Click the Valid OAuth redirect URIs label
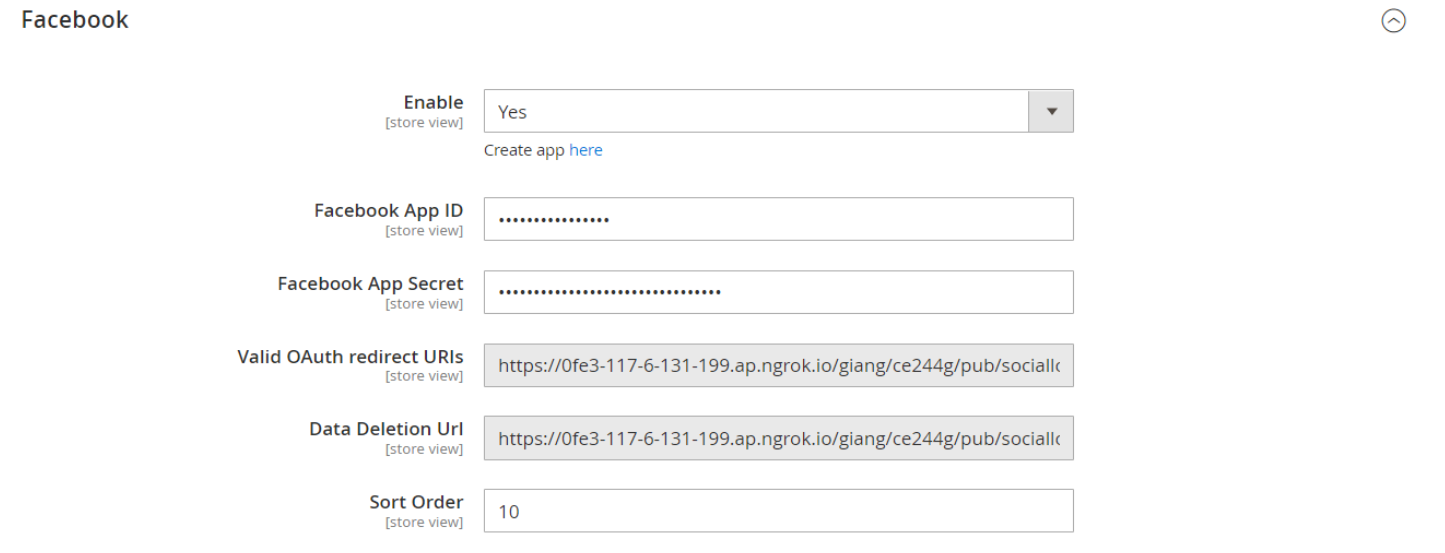This screenshot has width=1445, height=553. click(350, 357)
